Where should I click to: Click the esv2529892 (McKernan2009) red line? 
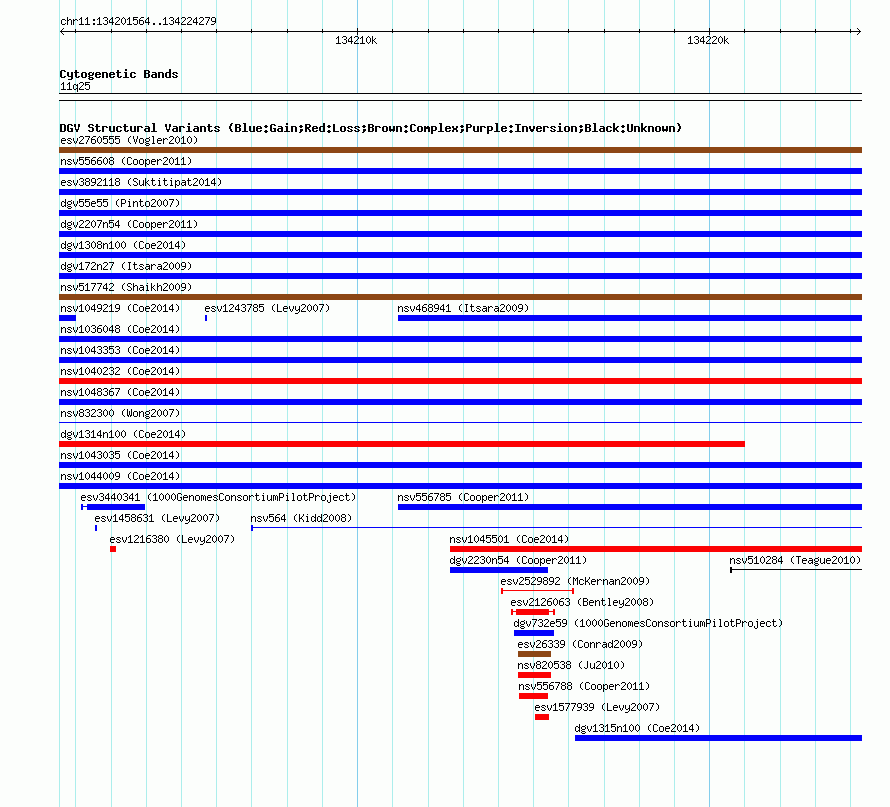[x=538, y=591]
